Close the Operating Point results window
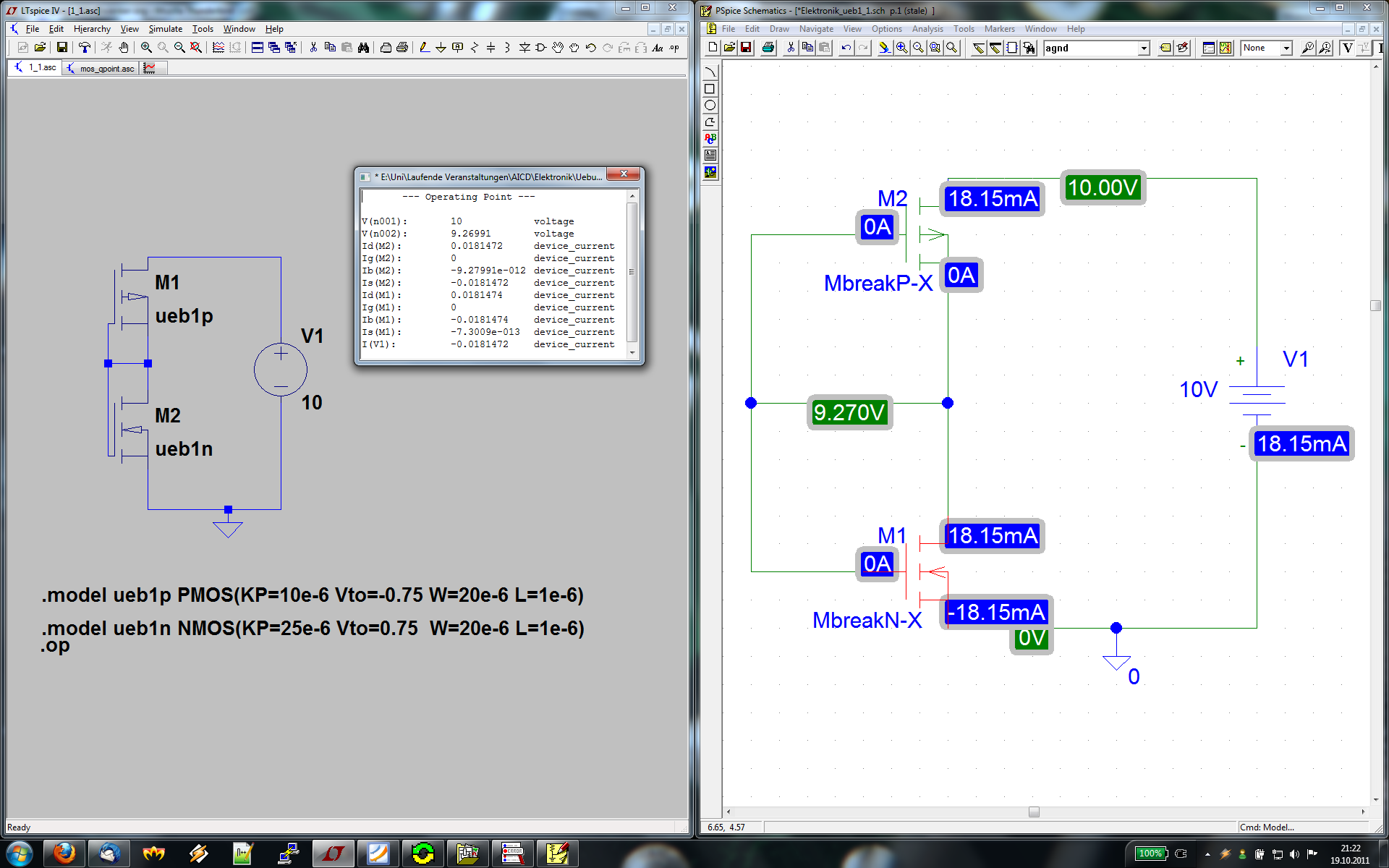The image size is (1389, 868). coord(624,174)
